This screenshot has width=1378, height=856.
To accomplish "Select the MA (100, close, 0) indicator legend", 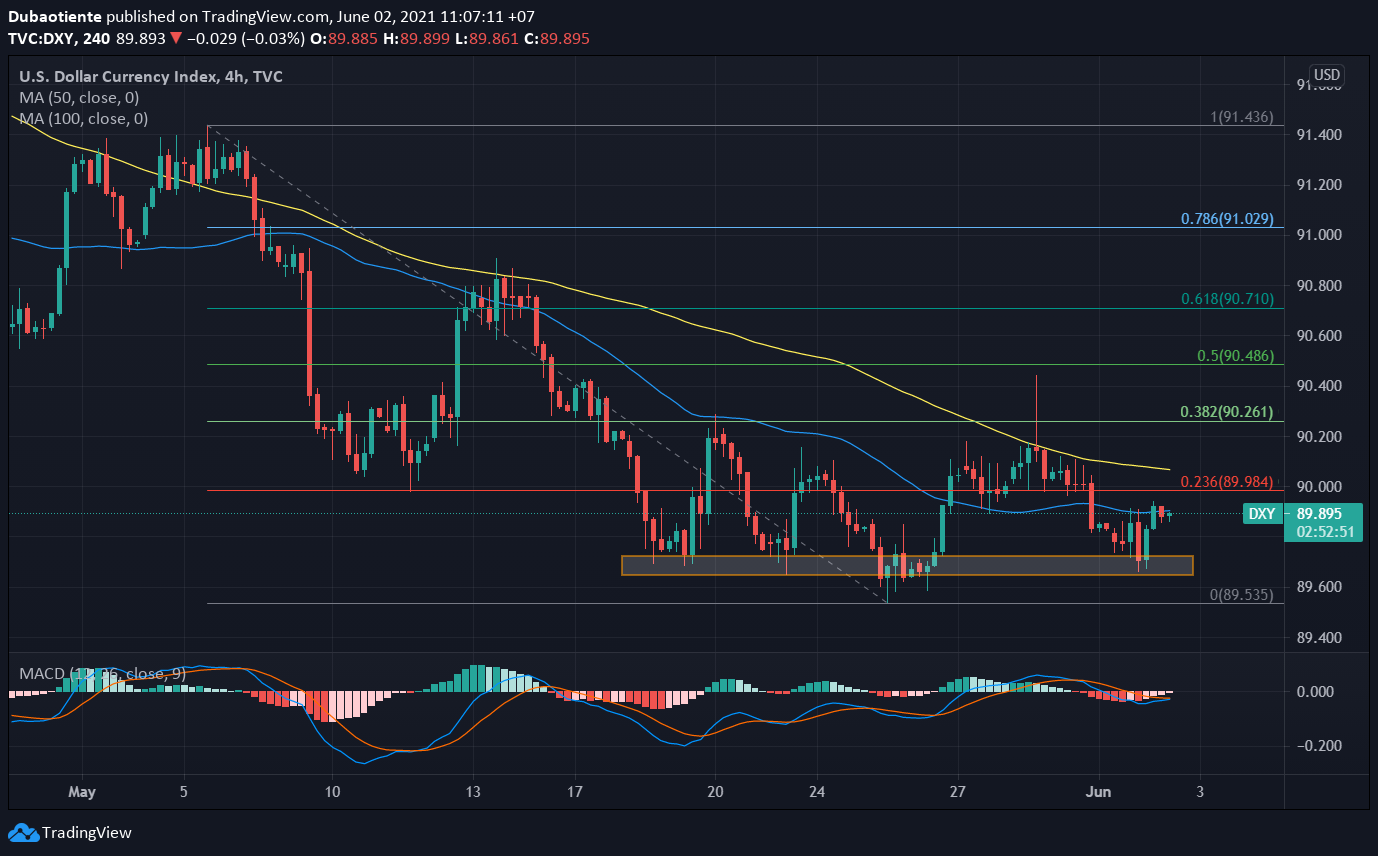I will 84,118.
